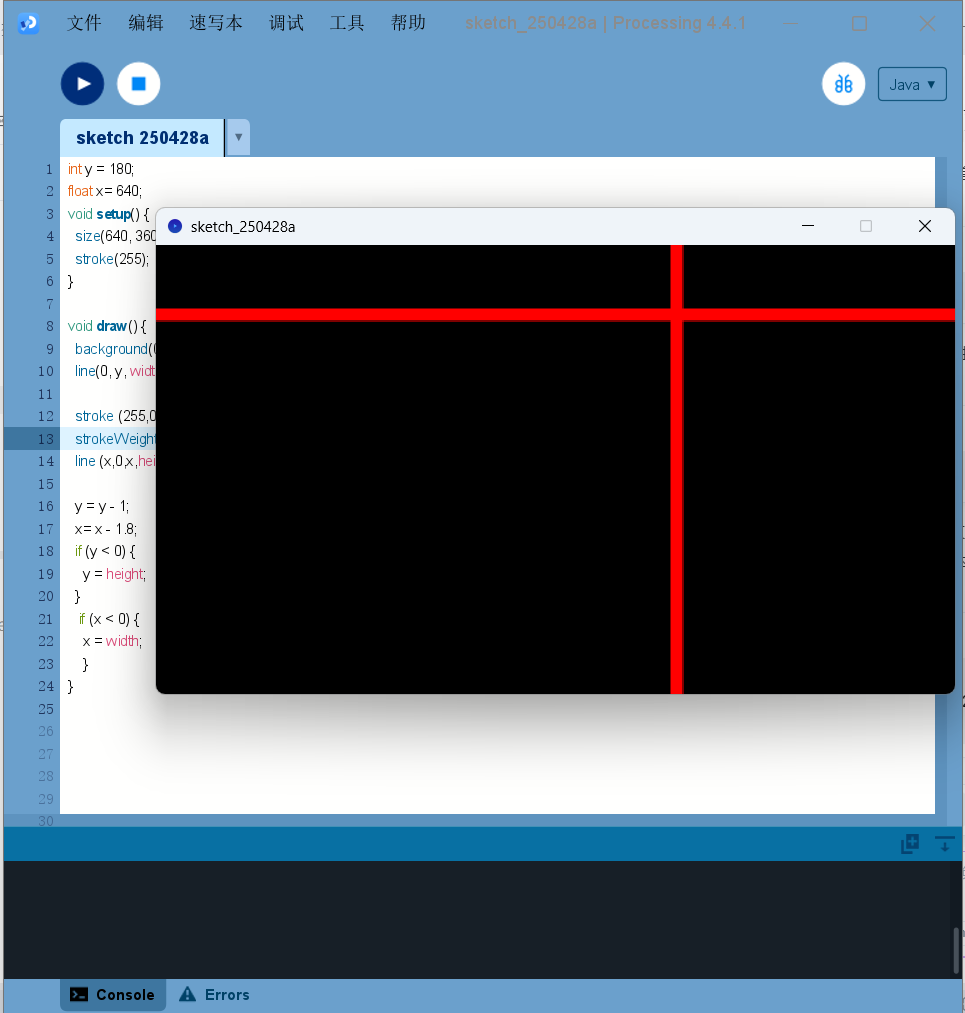Click the console scroll-to-bottom icon
965x1013 pixels.
click(x=944, y=844)
